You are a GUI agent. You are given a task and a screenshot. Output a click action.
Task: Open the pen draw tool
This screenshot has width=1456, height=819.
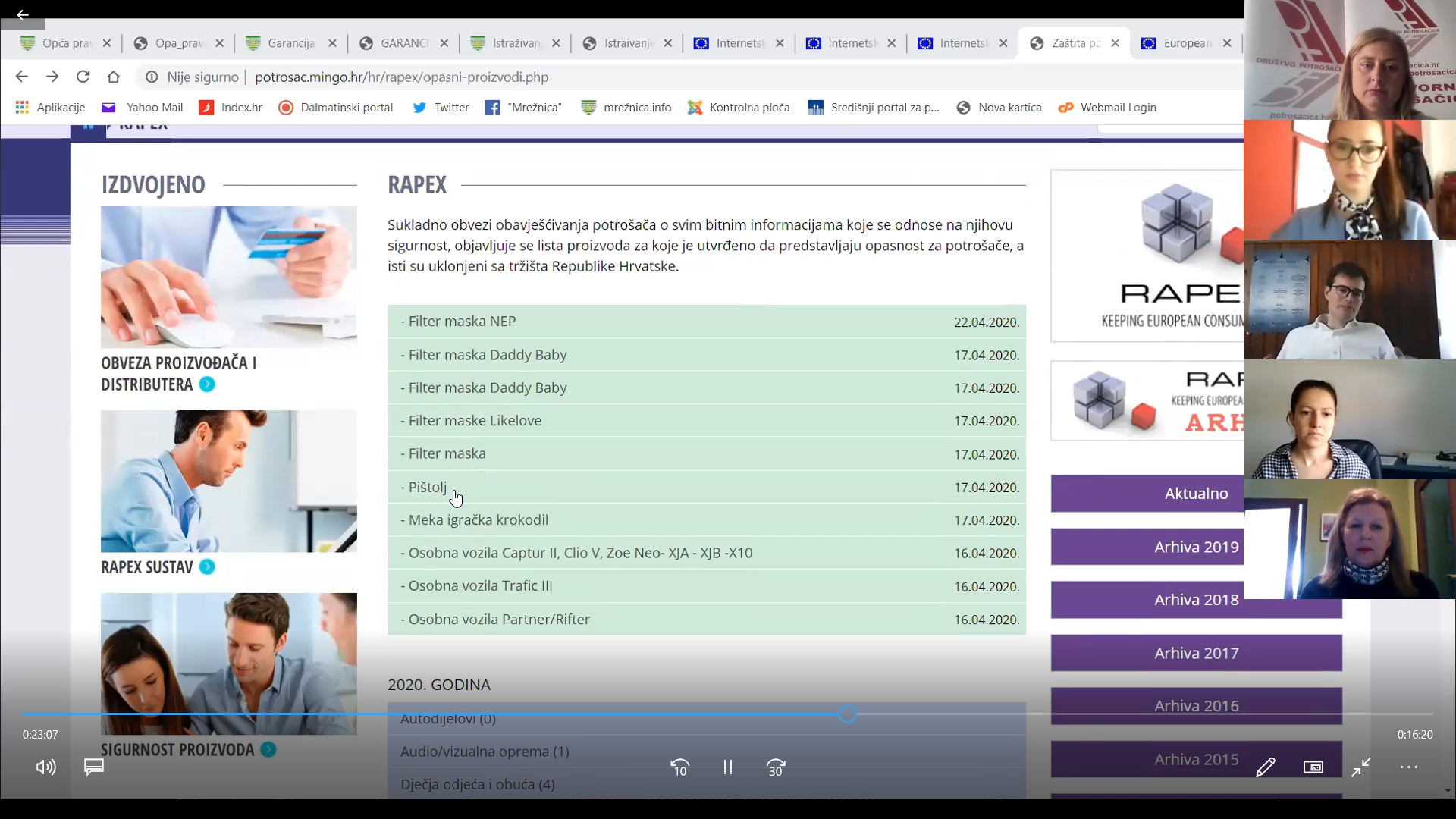[x=1265, y=767]
